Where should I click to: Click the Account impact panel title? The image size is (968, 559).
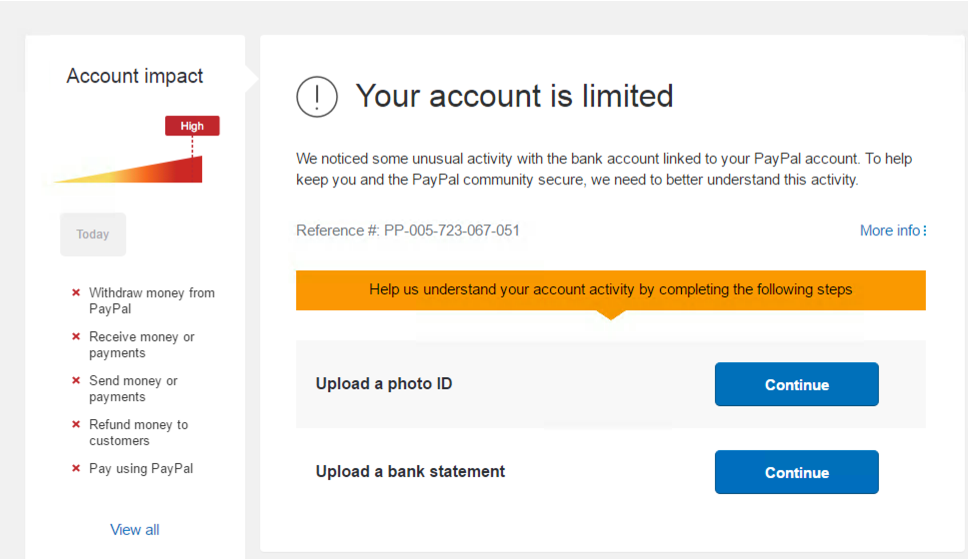(135, 76)
